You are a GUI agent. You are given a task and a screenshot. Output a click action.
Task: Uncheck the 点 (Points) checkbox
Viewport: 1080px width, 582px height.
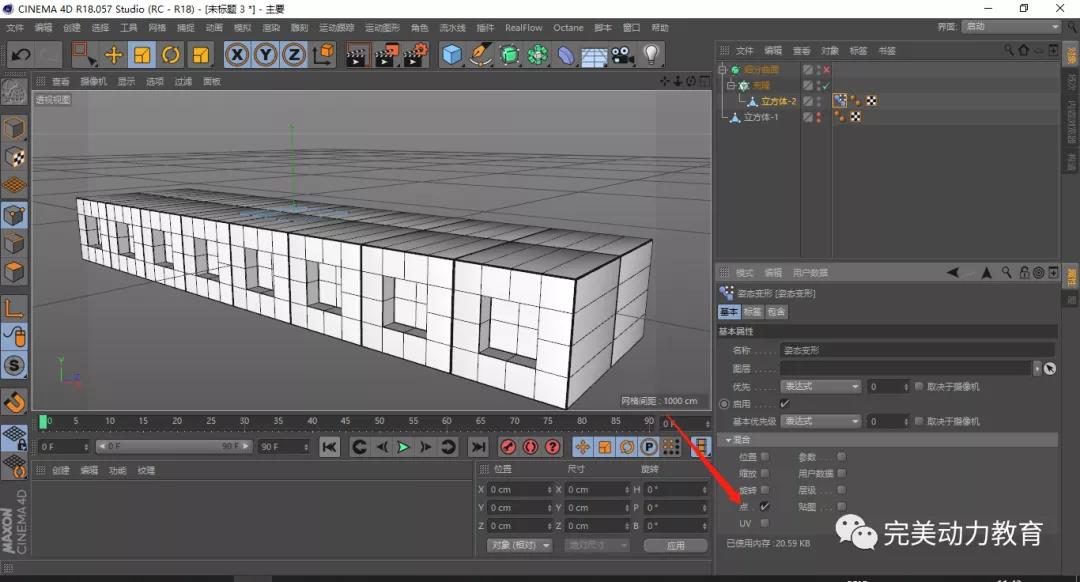(765, 507)
